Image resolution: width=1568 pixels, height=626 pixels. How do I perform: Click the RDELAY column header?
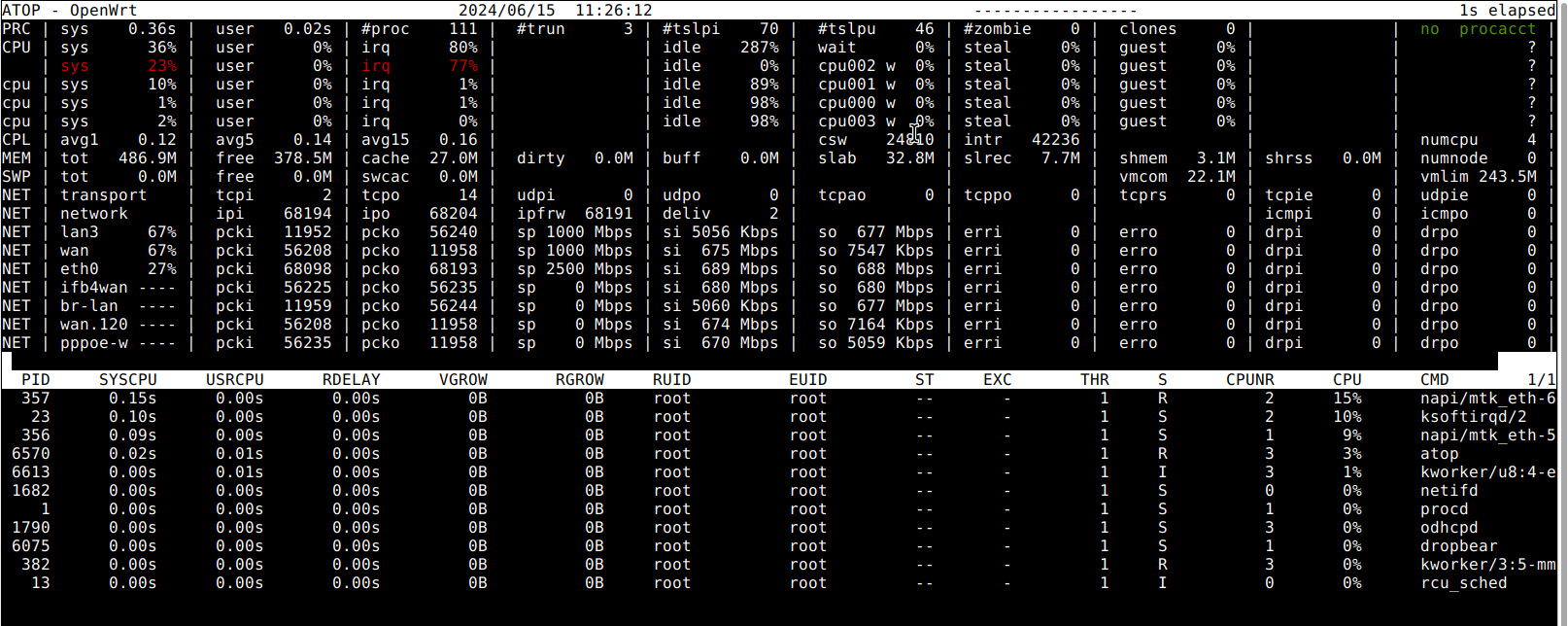pos(352,380)
